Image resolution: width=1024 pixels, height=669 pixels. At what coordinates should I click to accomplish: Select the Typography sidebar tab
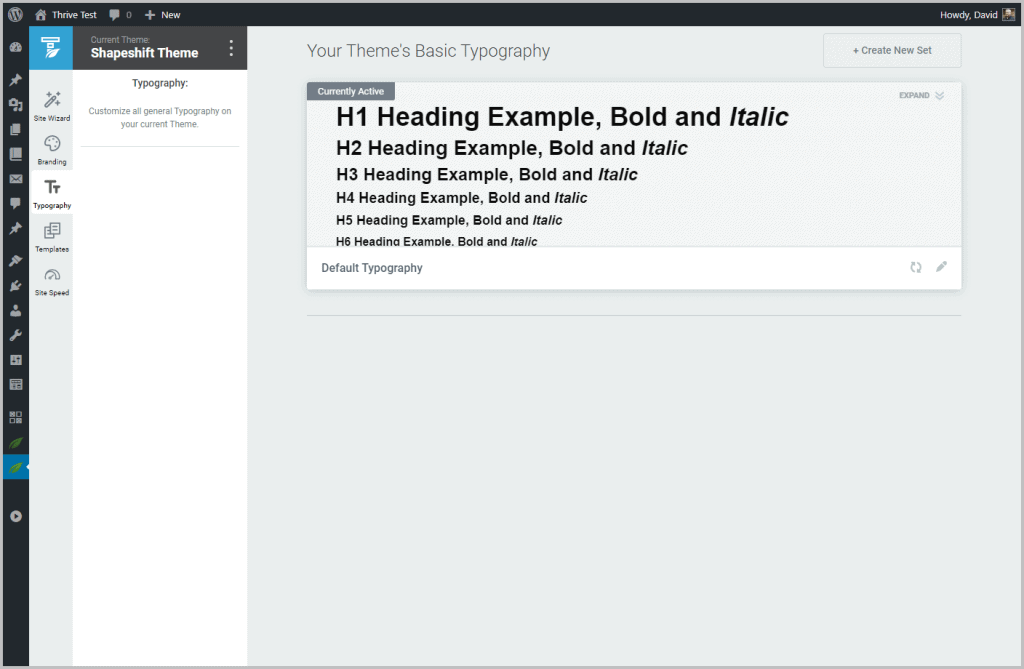coord(52,193)
